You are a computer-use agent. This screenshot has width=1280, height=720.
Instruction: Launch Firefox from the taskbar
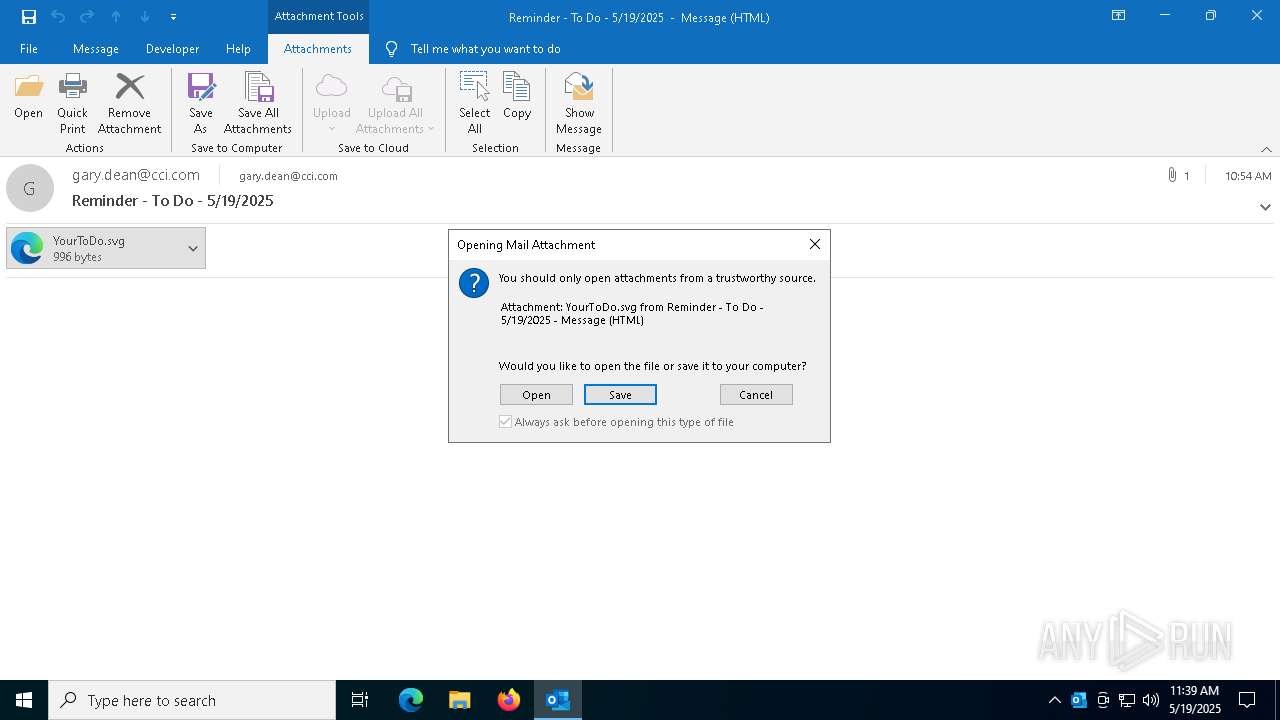tap(509, 700)
